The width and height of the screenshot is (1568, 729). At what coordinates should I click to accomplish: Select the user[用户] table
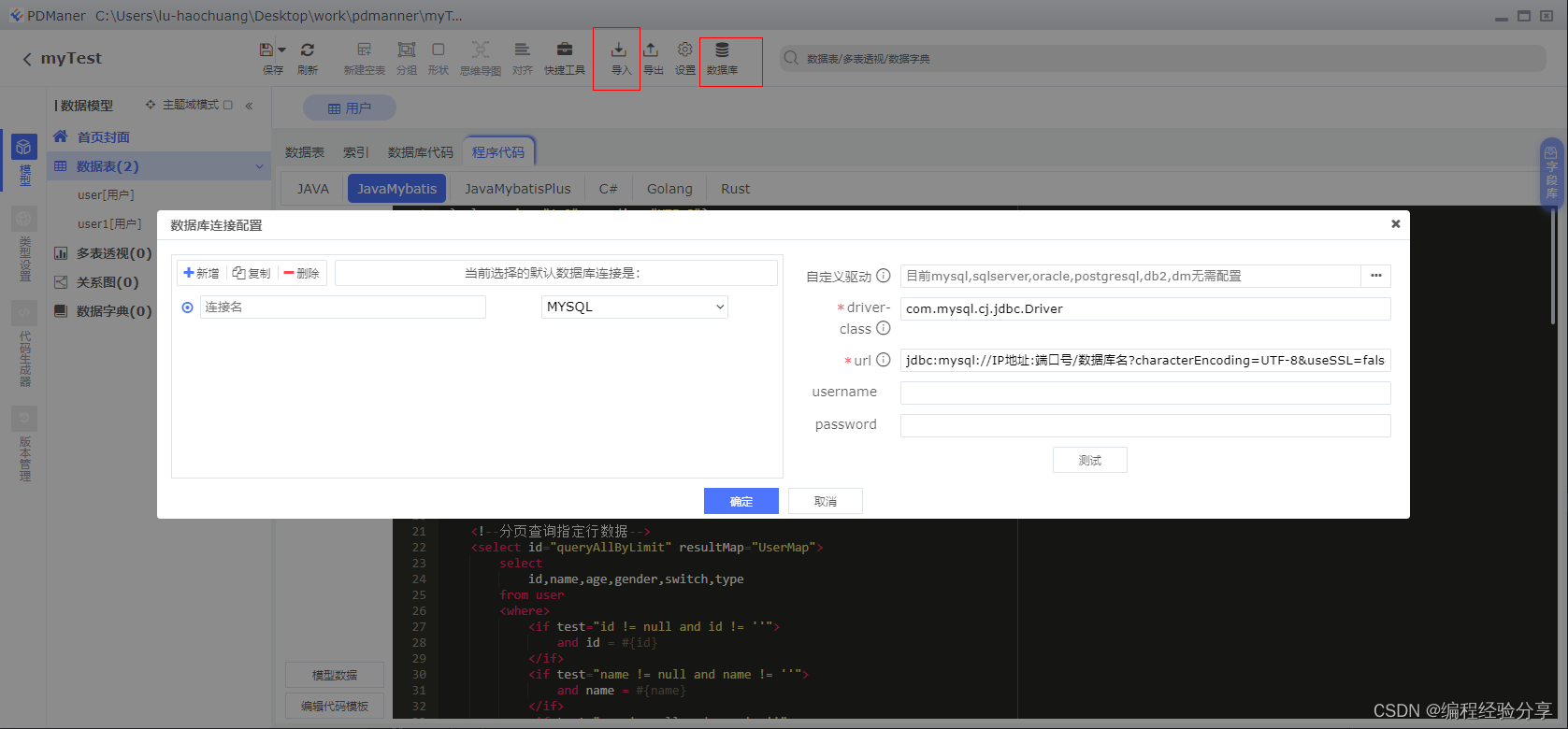tap(106, 195)
